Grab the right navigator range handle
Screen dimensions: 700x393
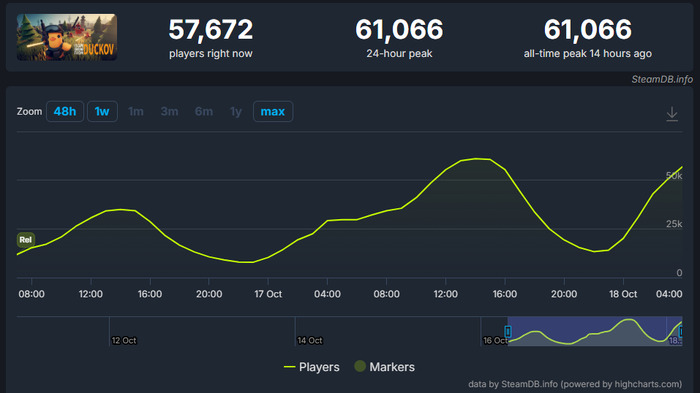pyautogui.click(x=681, y=332)
